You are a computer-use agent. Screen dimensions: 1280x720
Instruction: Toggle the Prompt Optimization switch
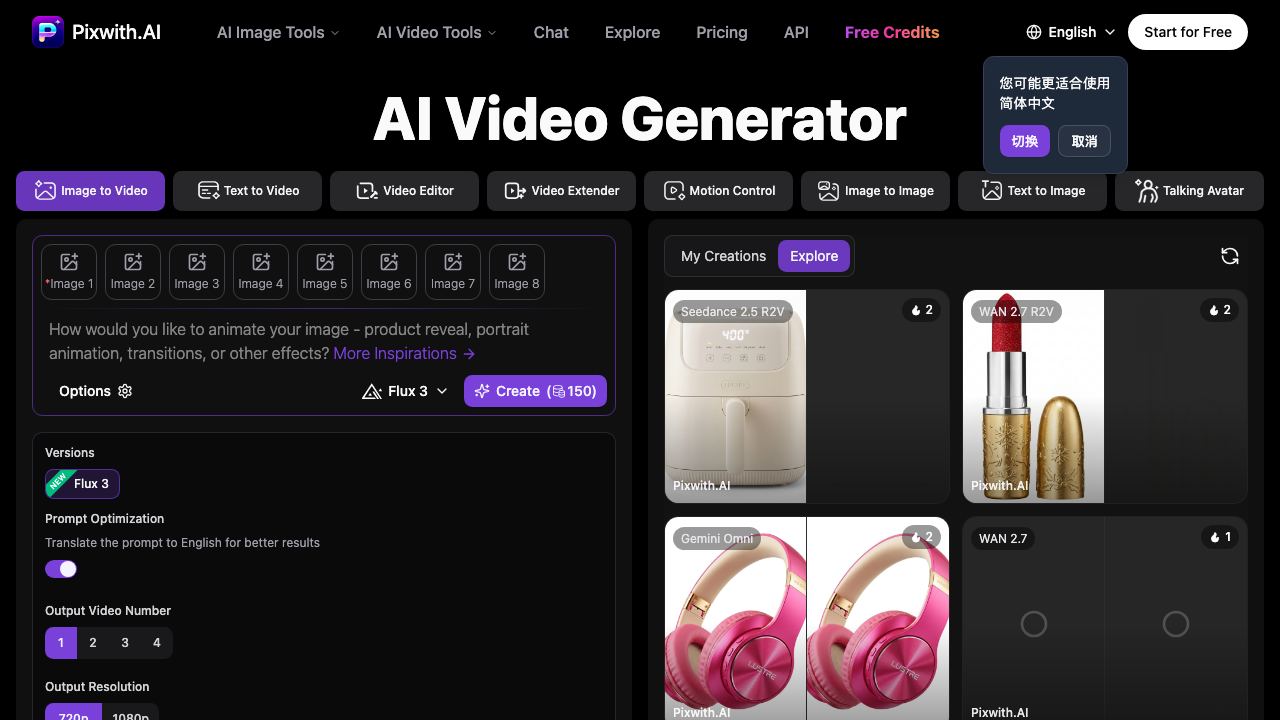pyautogui.click(x=61, y=569)
